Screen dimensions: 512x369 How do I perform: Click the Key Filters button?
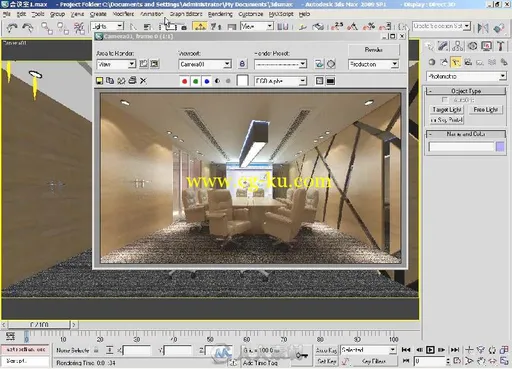[x=374, y=361]
